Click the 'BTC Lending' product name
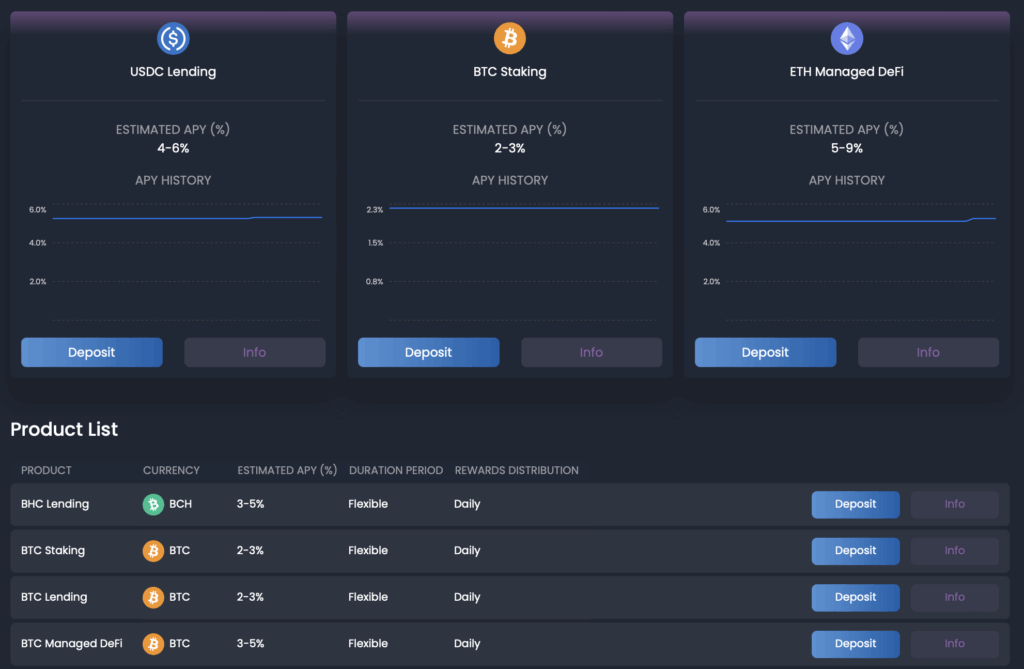The width and height of the screenshot is (1024, 669). (x=54, y=597)
